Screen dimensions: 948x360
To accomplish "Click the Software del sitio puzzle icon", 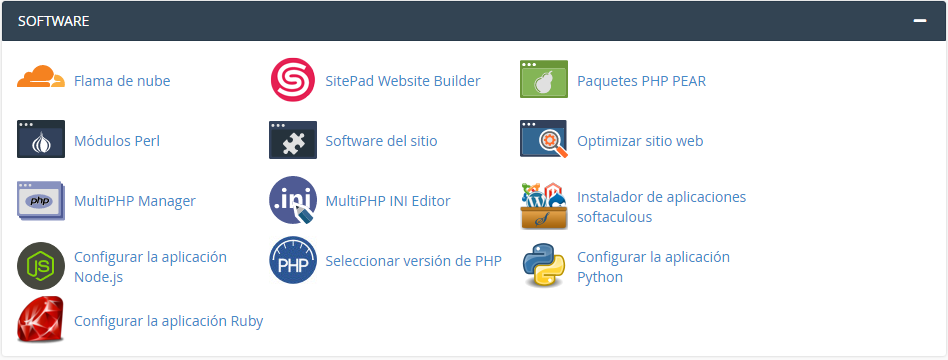I will (293, 140).
